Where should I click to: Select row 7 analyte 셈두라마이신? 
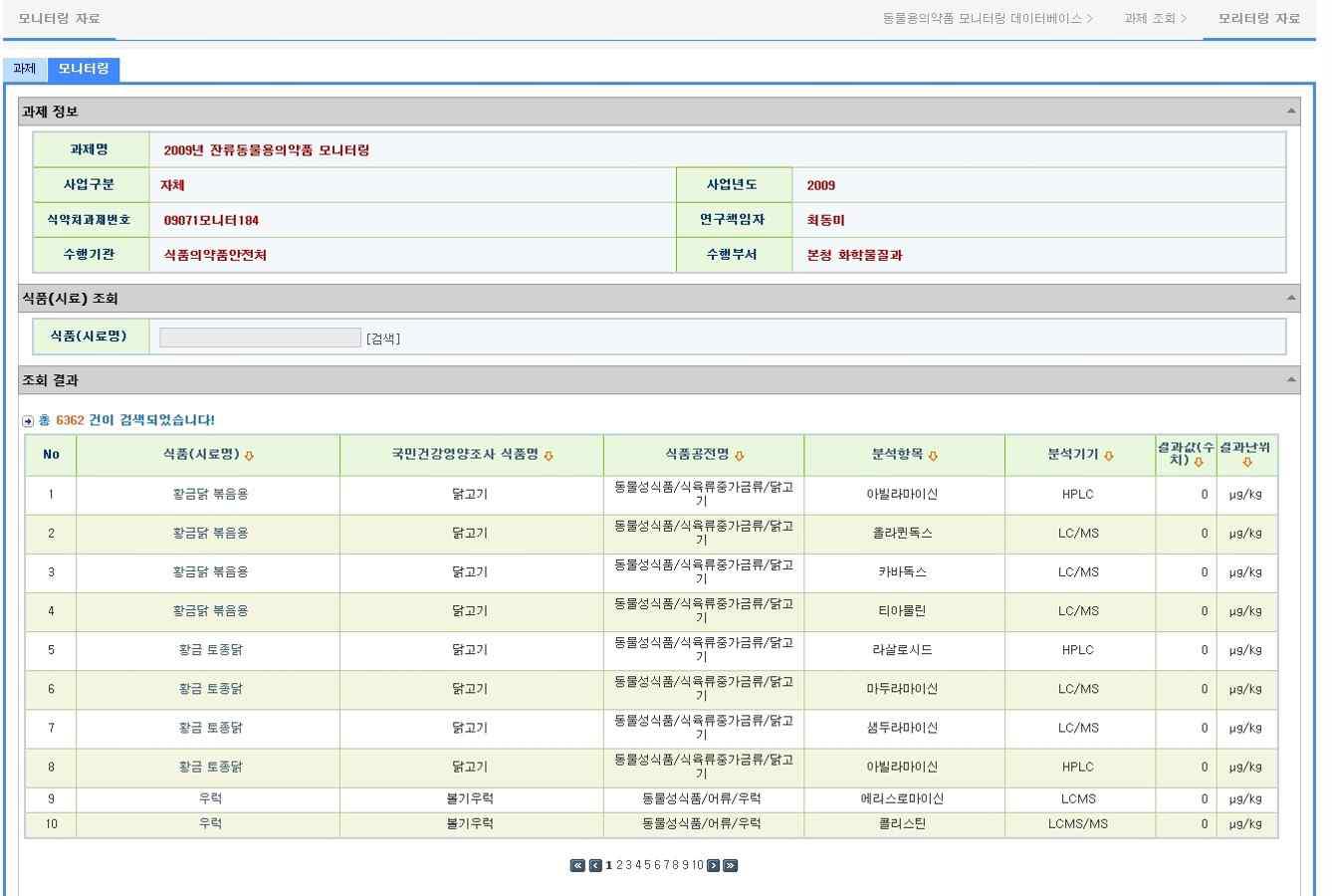click(x=903, y=728)
